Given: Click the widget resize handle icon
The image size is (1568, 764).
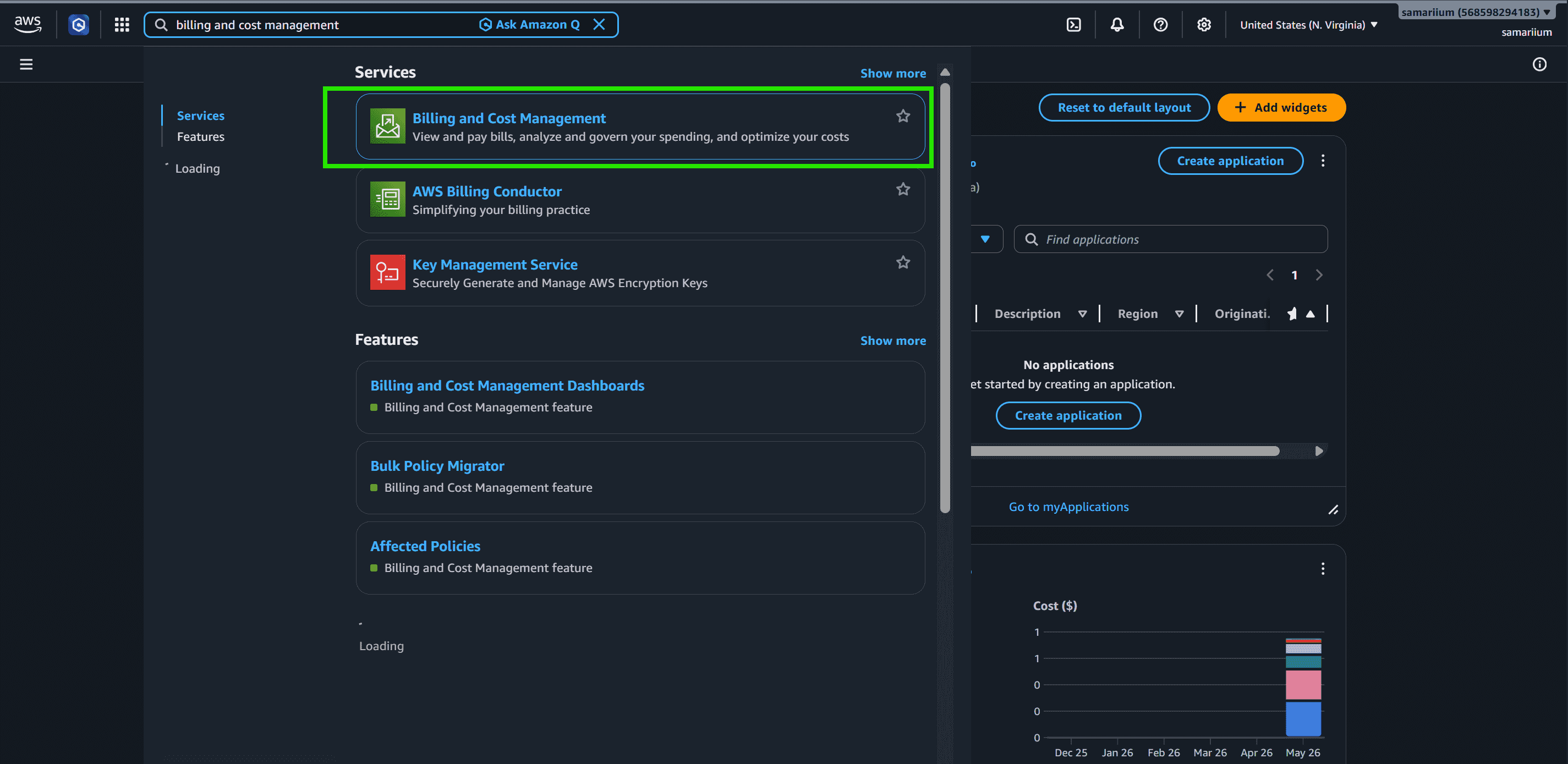Looking at the screenshot, I should point(1333,509).
